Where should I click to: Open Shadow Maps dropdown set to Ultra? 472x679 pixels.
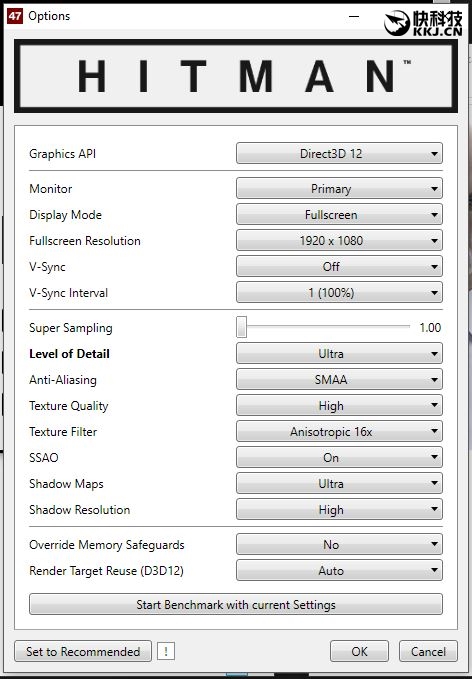pos(339,483)
